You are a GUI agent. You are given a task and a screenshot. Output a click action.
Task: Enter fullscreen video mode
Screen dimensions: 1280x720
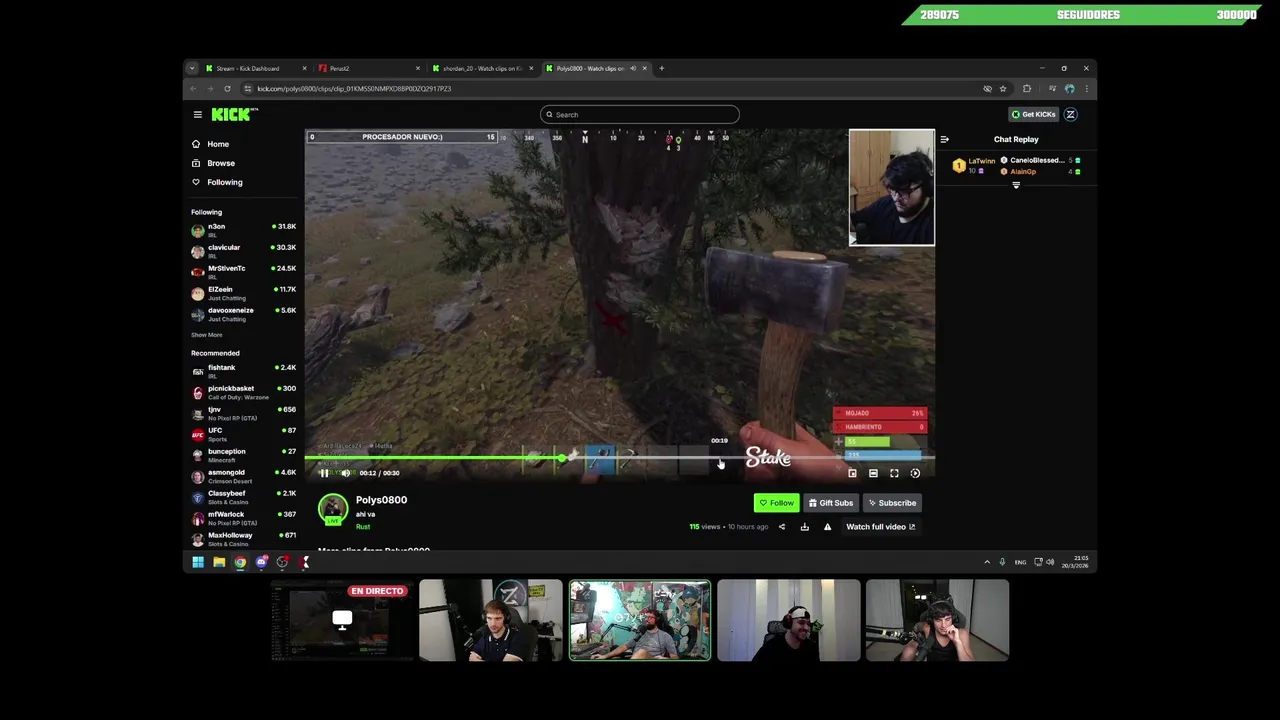[894, 473]
